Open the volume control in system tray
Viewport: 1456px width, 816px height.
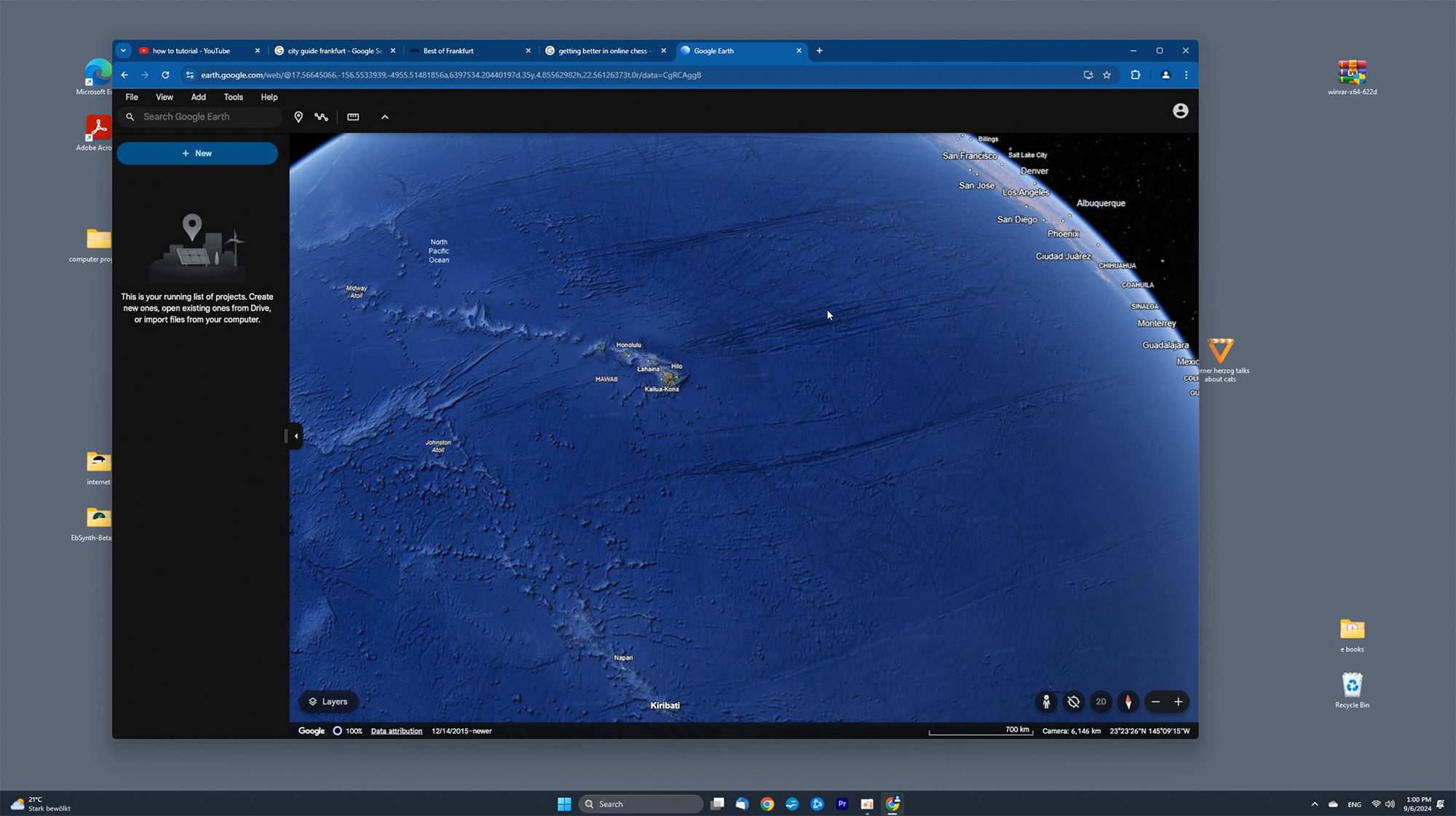click(1390, 804)
